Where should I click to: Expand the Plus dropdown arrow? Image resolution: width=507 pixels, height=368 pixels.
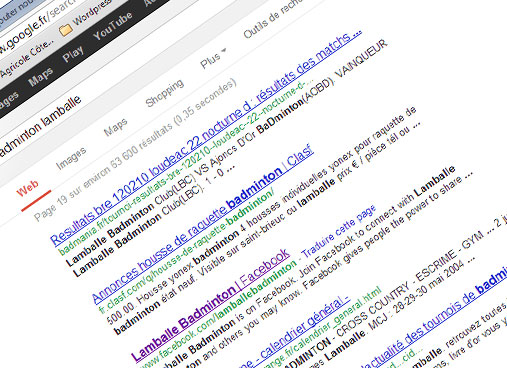[x=224, y=51]
